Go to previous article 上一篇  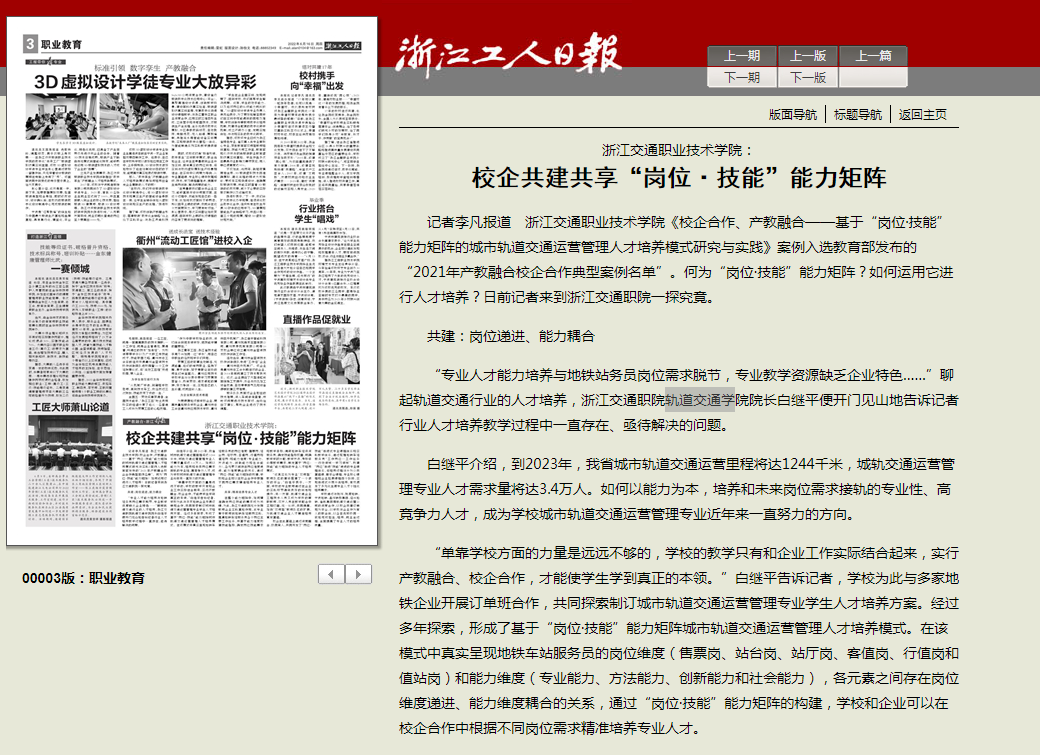click(873, 56)
